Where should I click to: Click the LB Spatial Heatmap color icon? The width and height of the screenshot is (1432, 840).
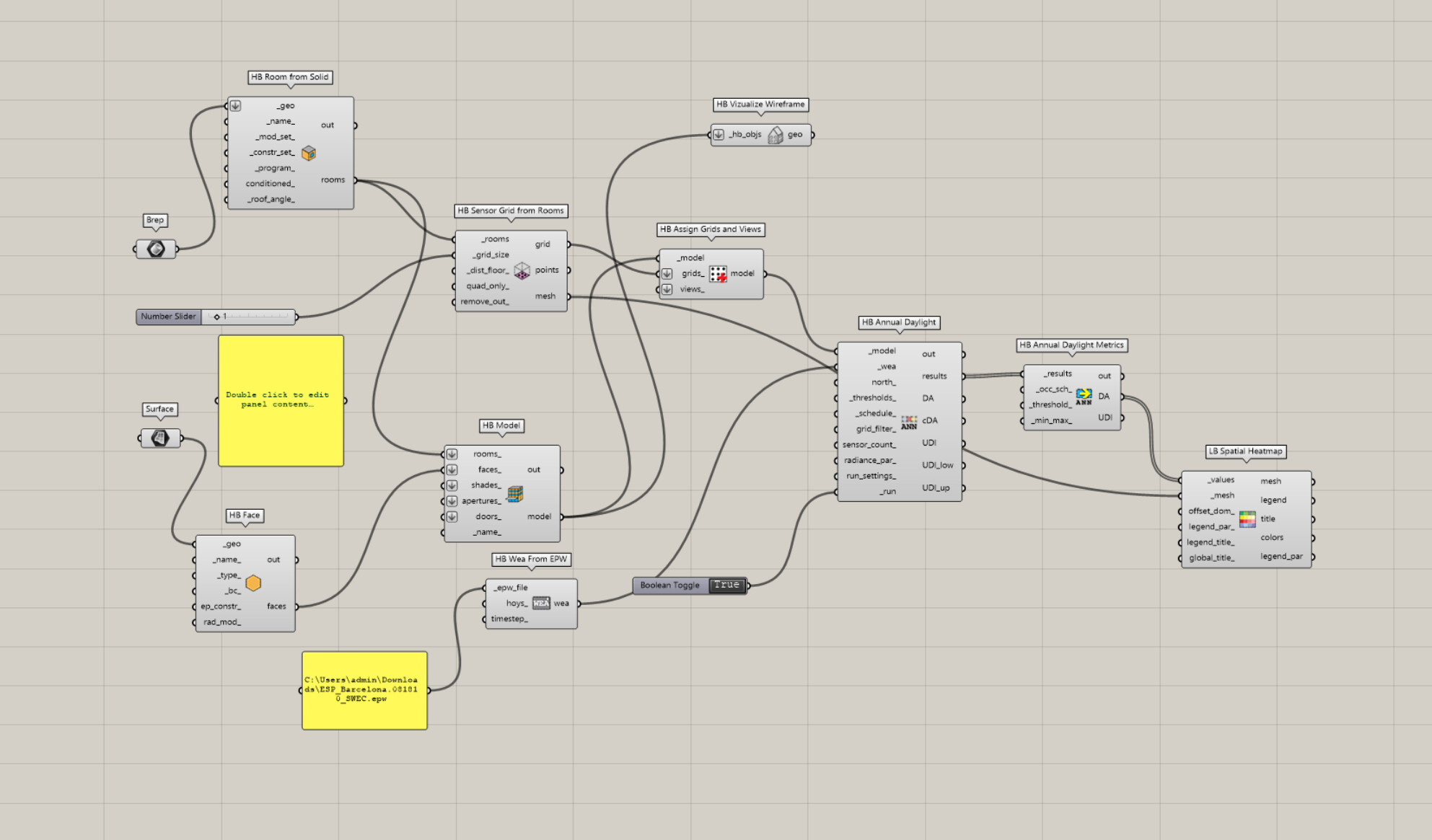pyautogui.click(x=1247, y=519)
